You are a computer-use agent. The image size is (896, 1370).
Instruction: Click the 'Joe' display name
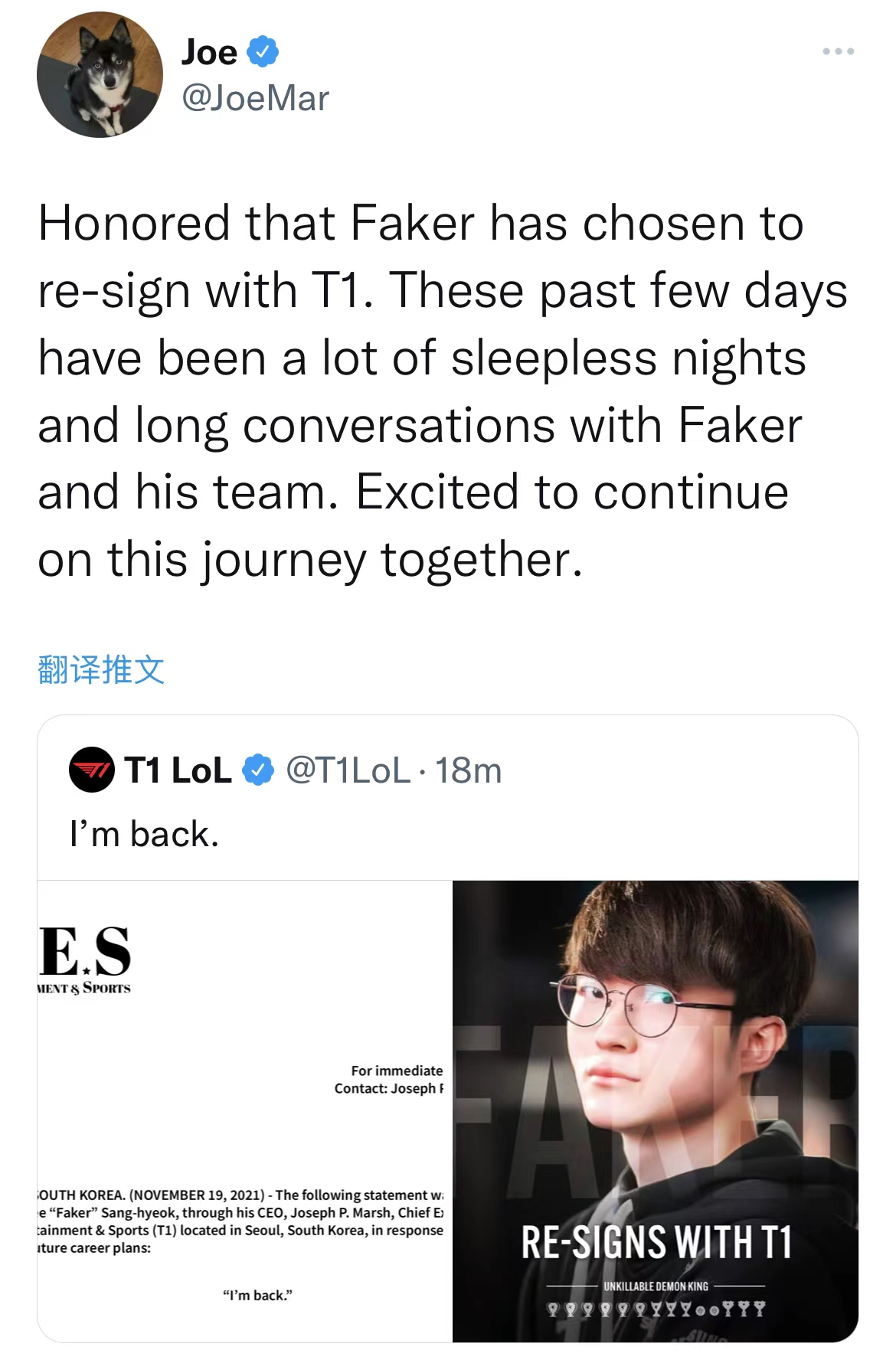tap(208, 51)
